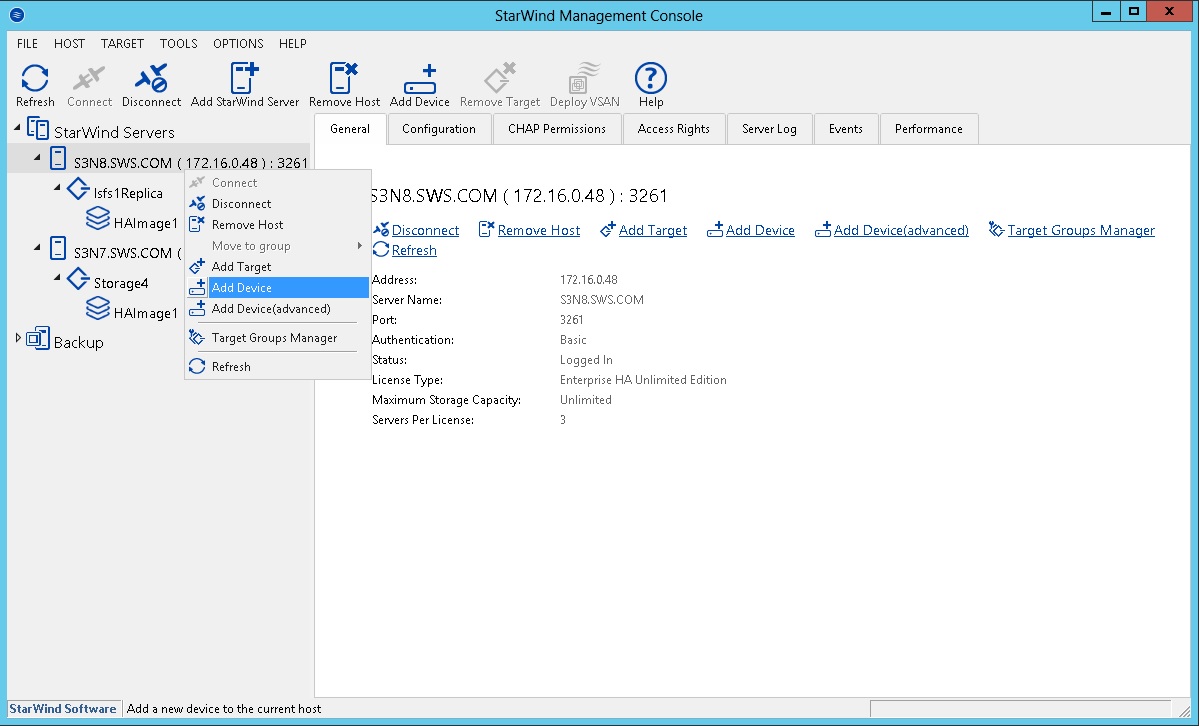Click the Remove Host toolbar icon
1199x726 pixels.
click(x=344, y=78)
